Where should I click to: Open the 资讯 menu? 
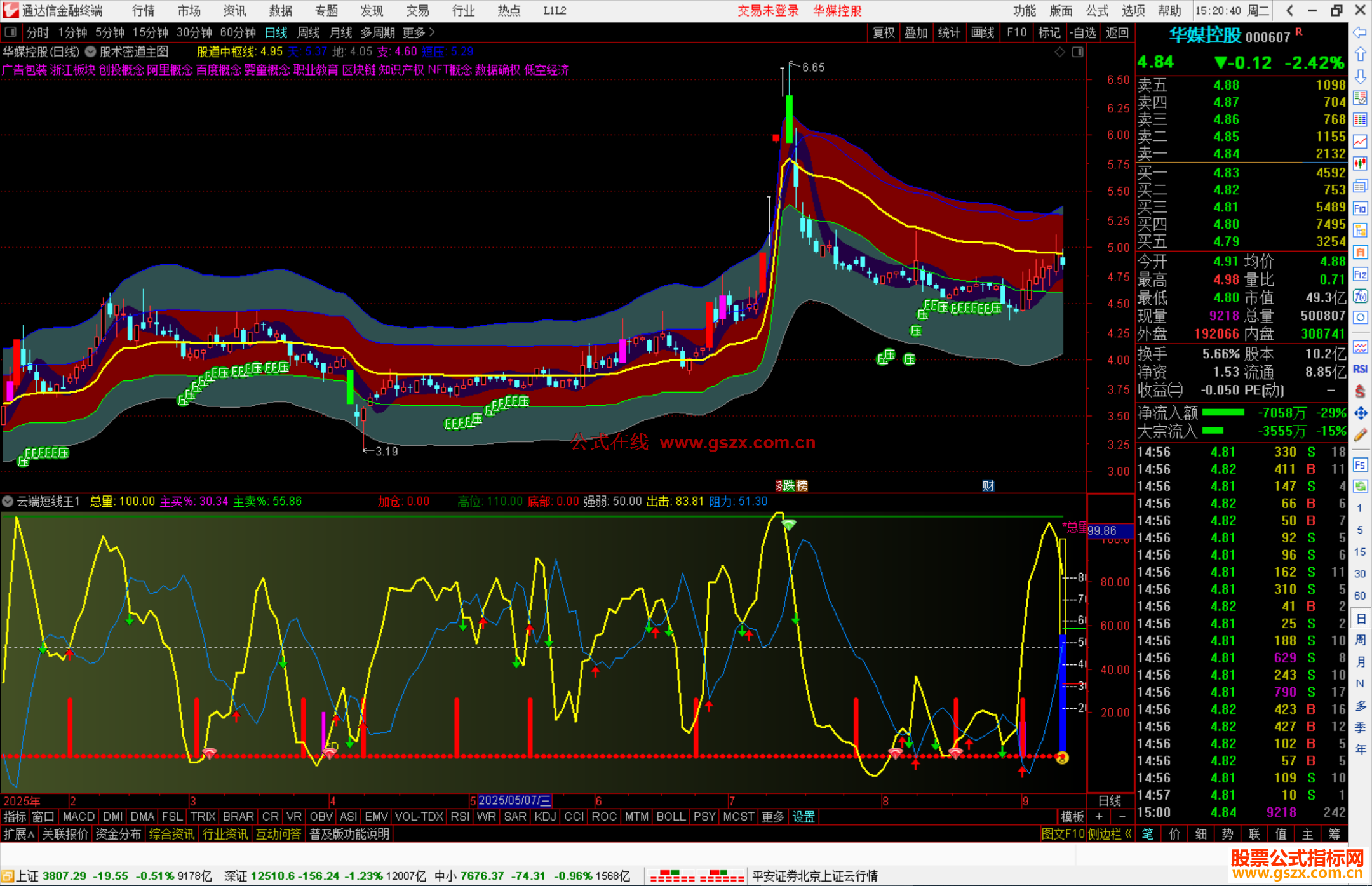click(235, 10)
